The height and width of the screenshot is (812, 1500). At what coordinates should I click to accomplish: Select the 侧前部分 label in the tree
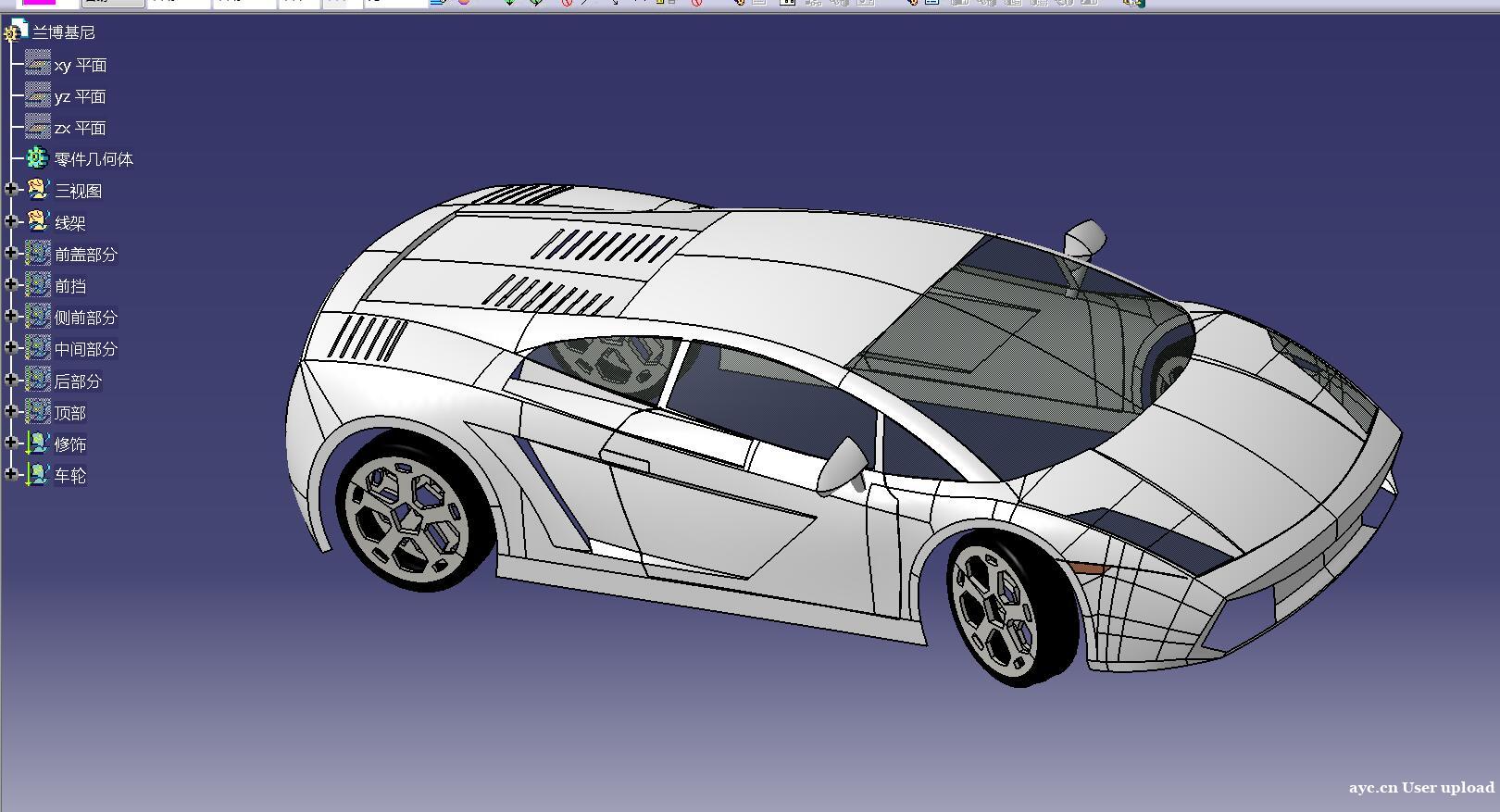coord(85,318)
